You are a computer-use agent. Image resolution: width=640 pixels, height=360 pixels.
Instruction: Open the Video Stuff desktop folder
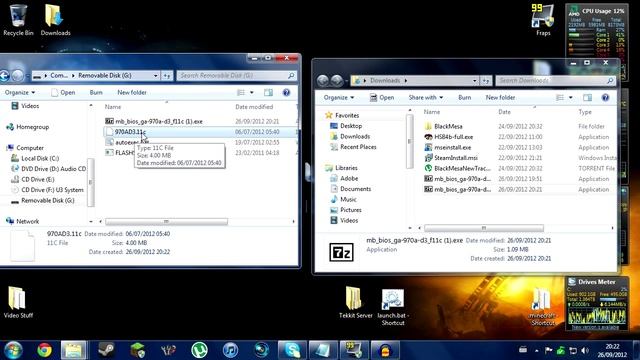coord(18,302)
